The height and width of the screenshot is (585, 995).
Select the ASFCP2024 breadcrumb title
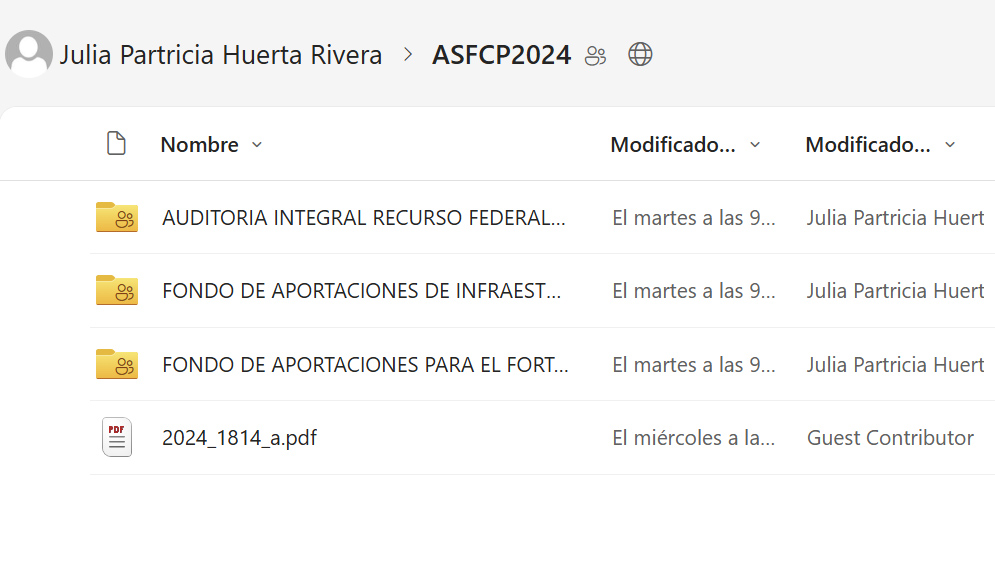(x=501, y=55)
